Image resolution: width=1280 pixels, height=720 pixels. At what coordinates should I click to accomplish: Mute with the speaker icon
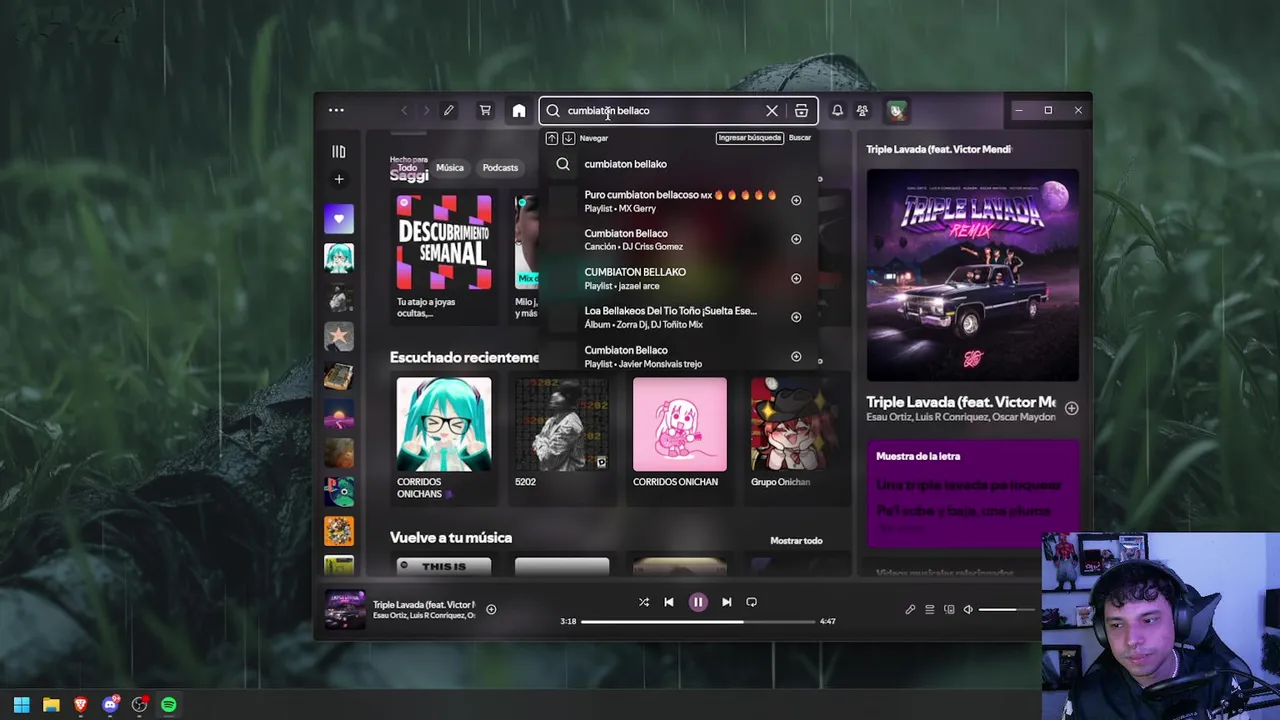coord(968,610)
